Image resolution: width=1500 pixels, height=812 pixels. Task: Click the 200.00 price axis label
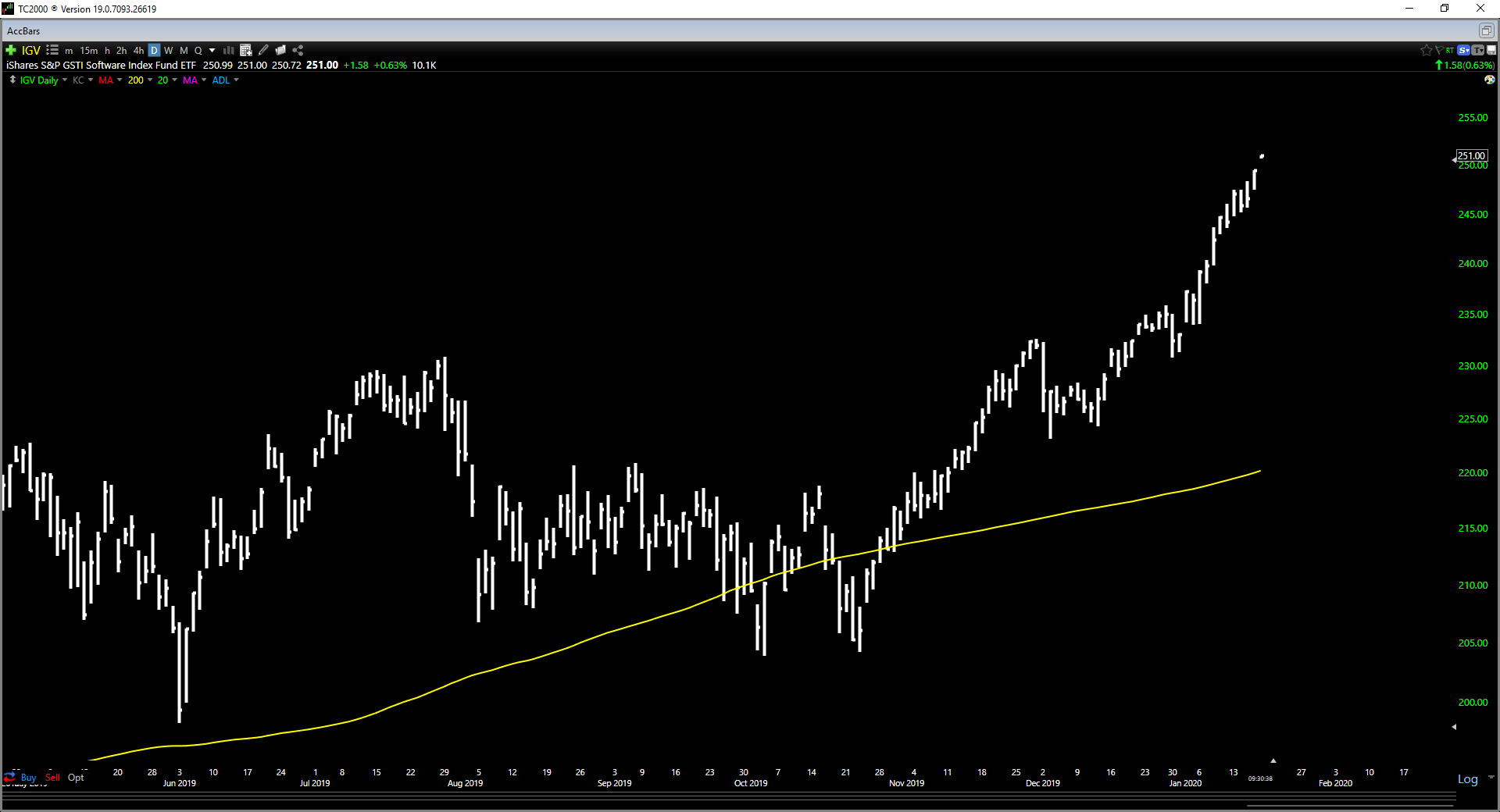coord(1473,703)
